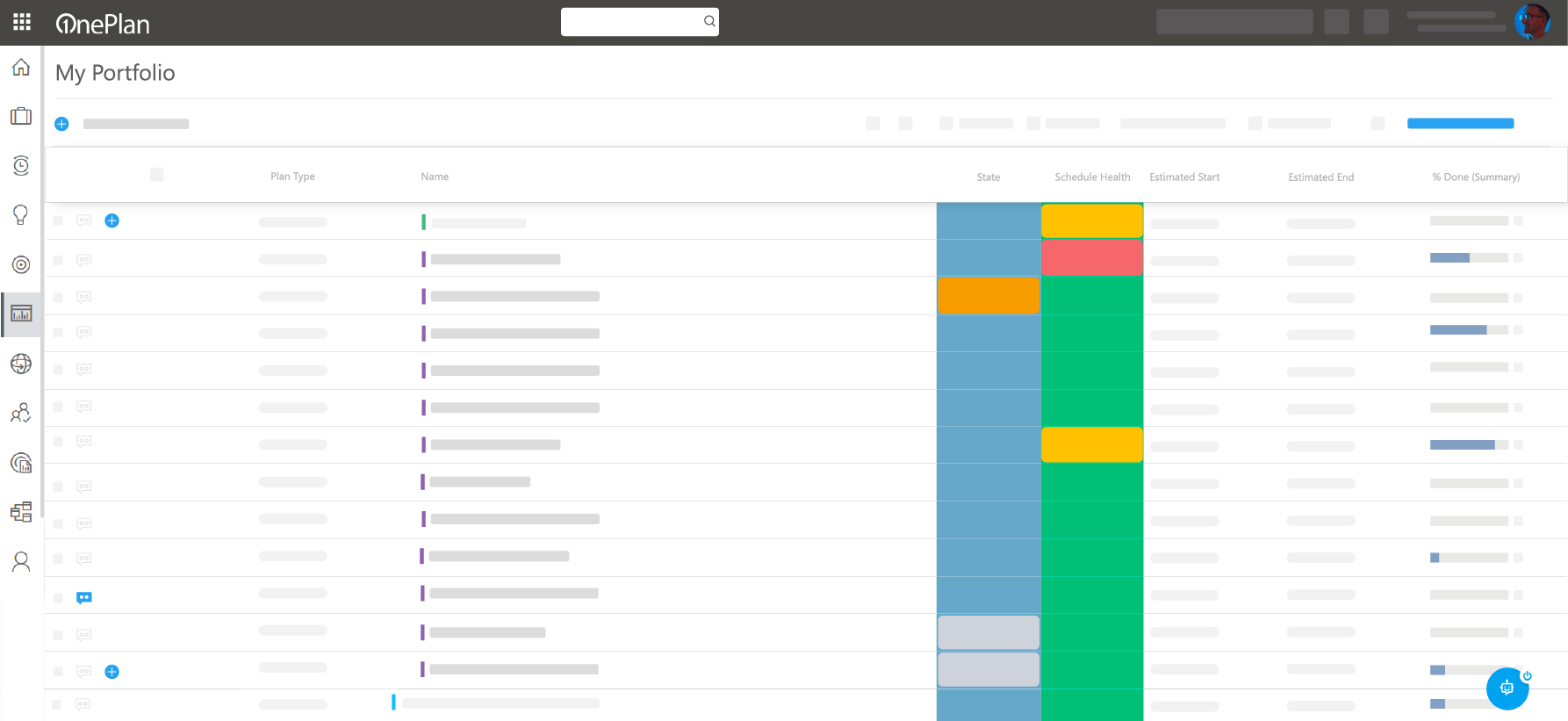The image size is (1568, 721).
Task: Tick the checkbox of the red Schedule Health row
Action: 58,260
